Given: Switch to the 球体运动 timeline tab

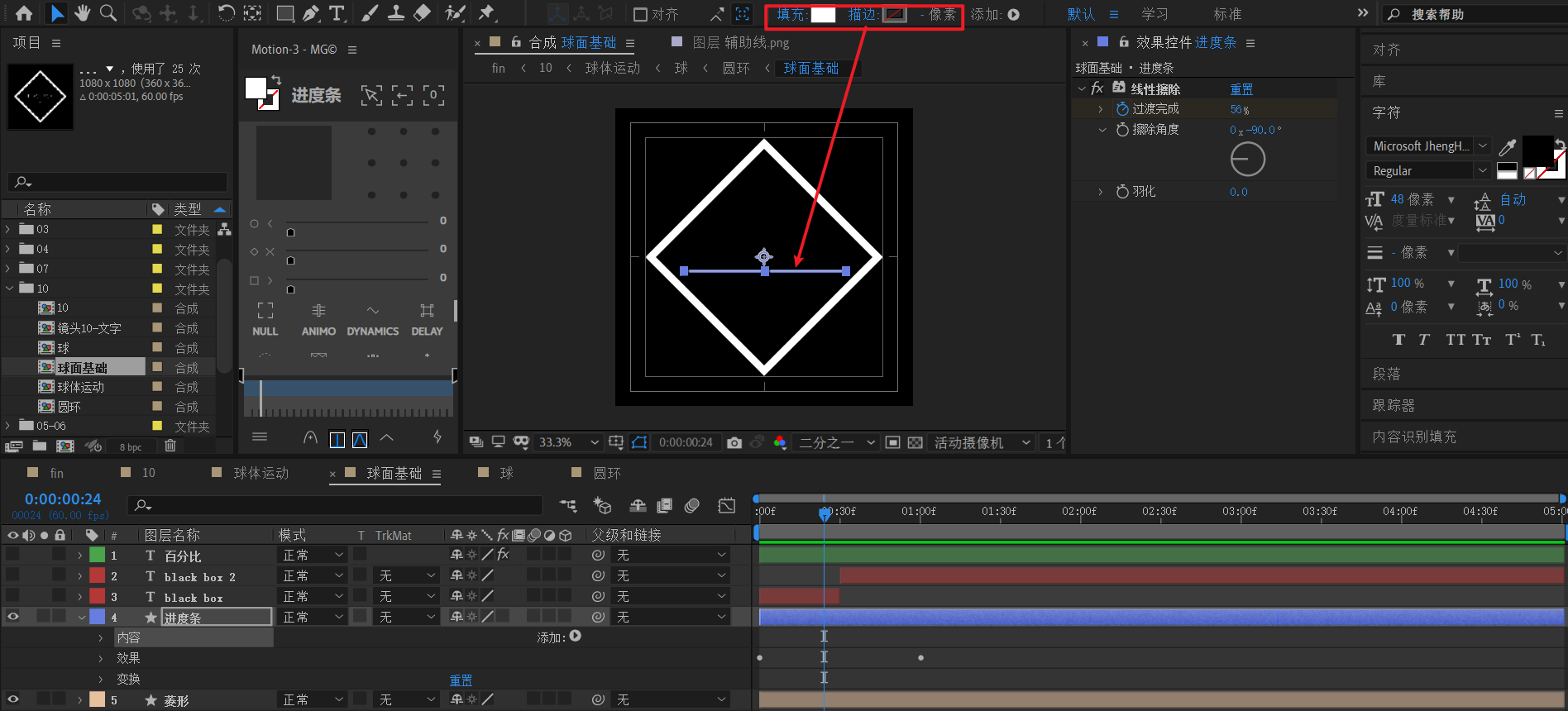Looking at the screenshot, I should click(x=261, y=473).
